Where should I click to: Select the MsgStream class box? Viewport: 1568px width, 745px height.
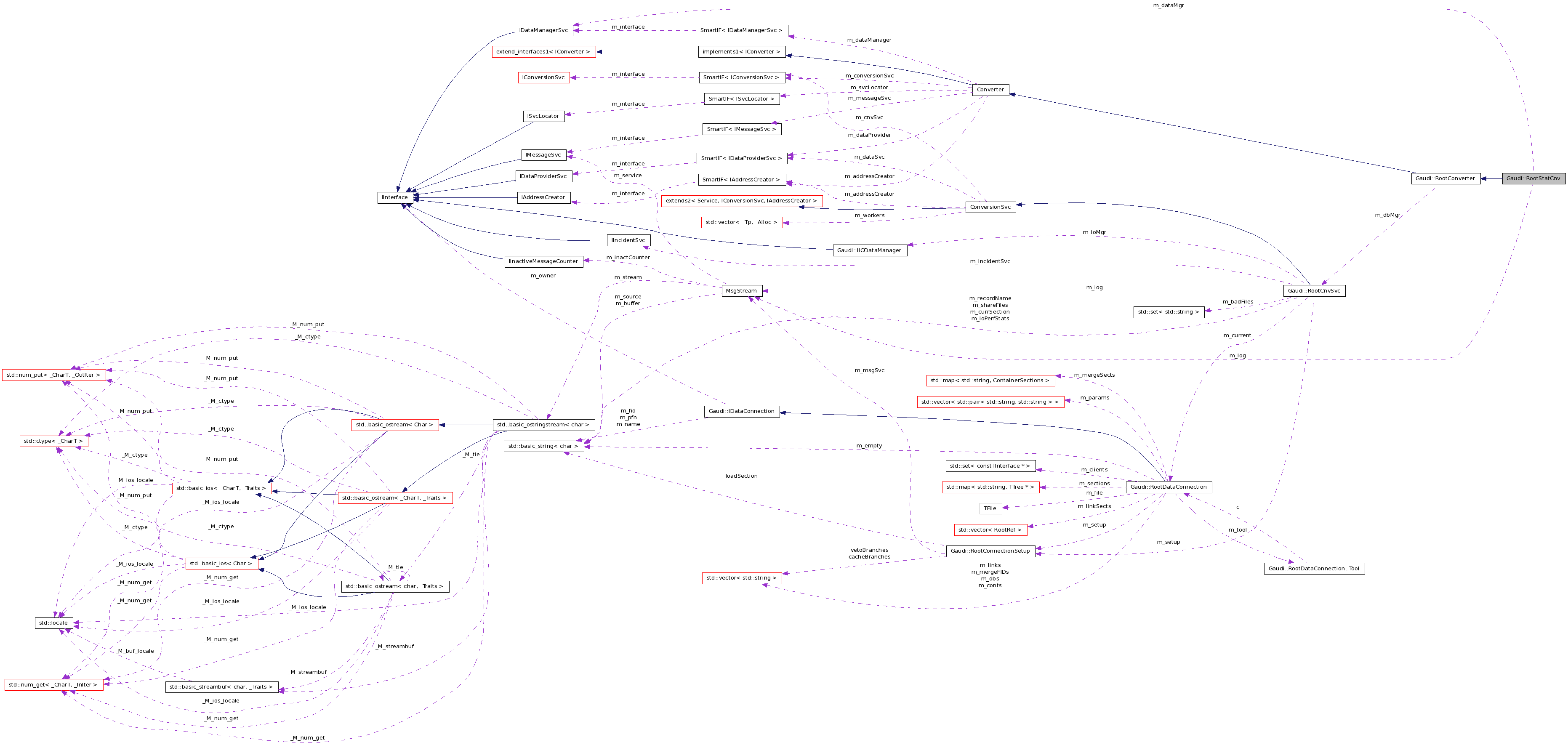[741, 290]
